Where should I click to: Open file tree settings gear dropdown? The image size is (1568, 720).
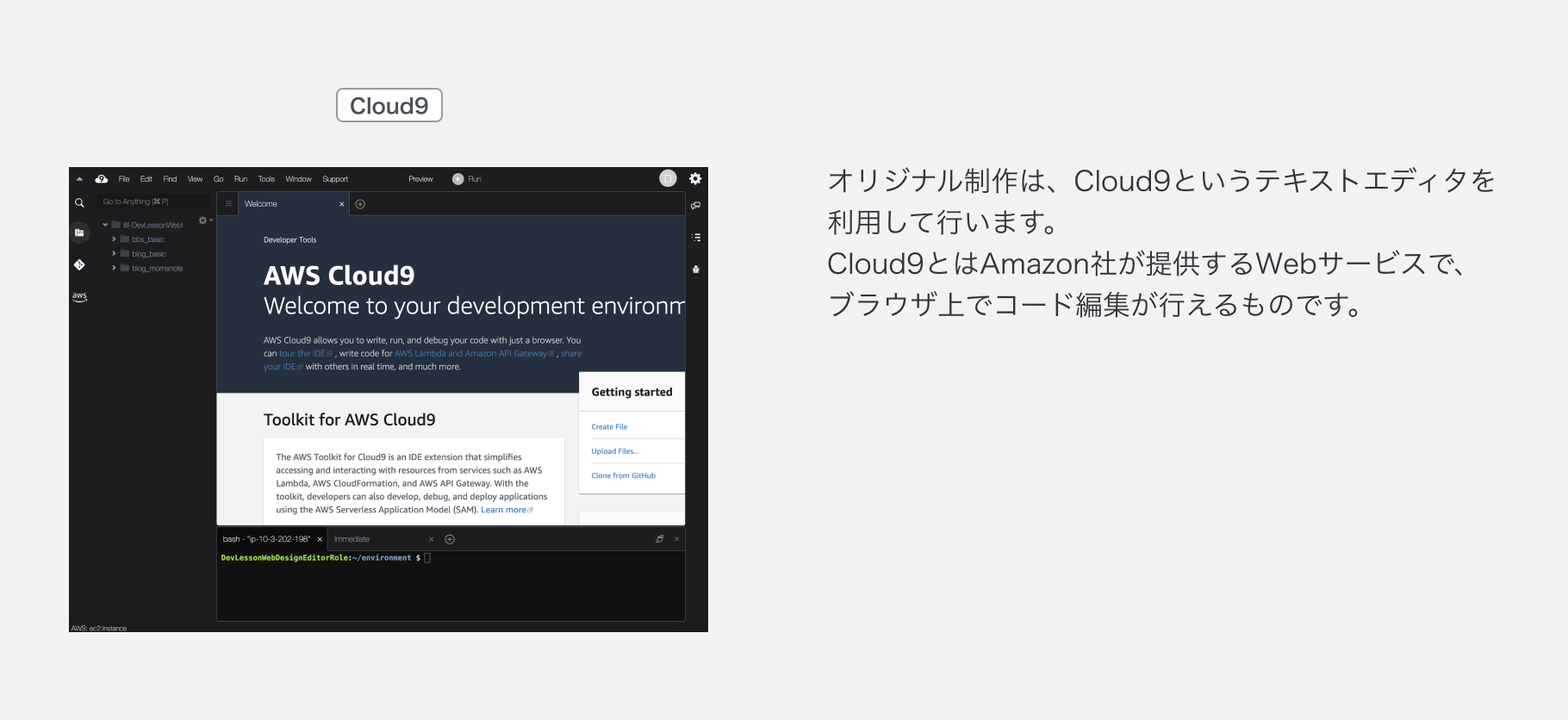pyautogui.click(x=205, y=220)
